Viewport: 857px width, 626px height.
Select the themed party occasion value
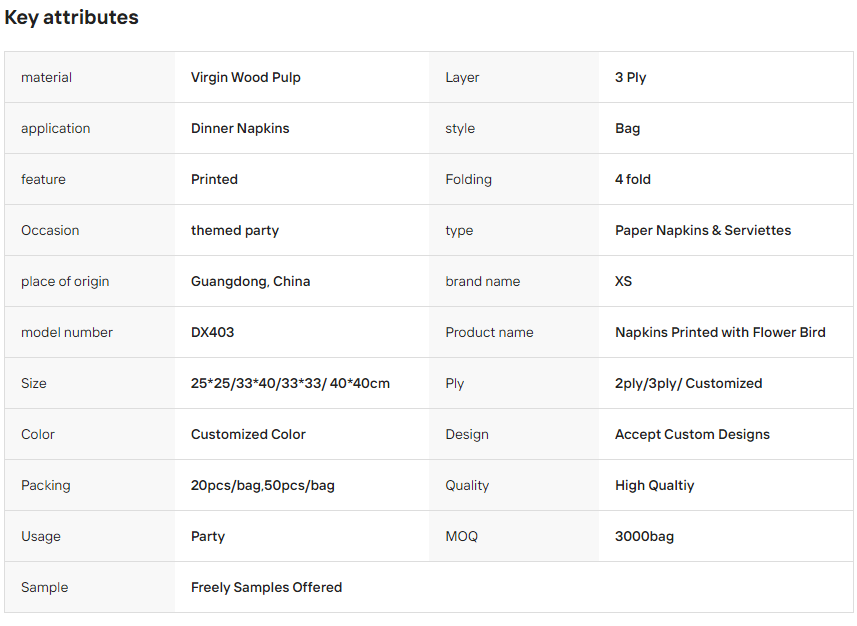click(234, 231)
